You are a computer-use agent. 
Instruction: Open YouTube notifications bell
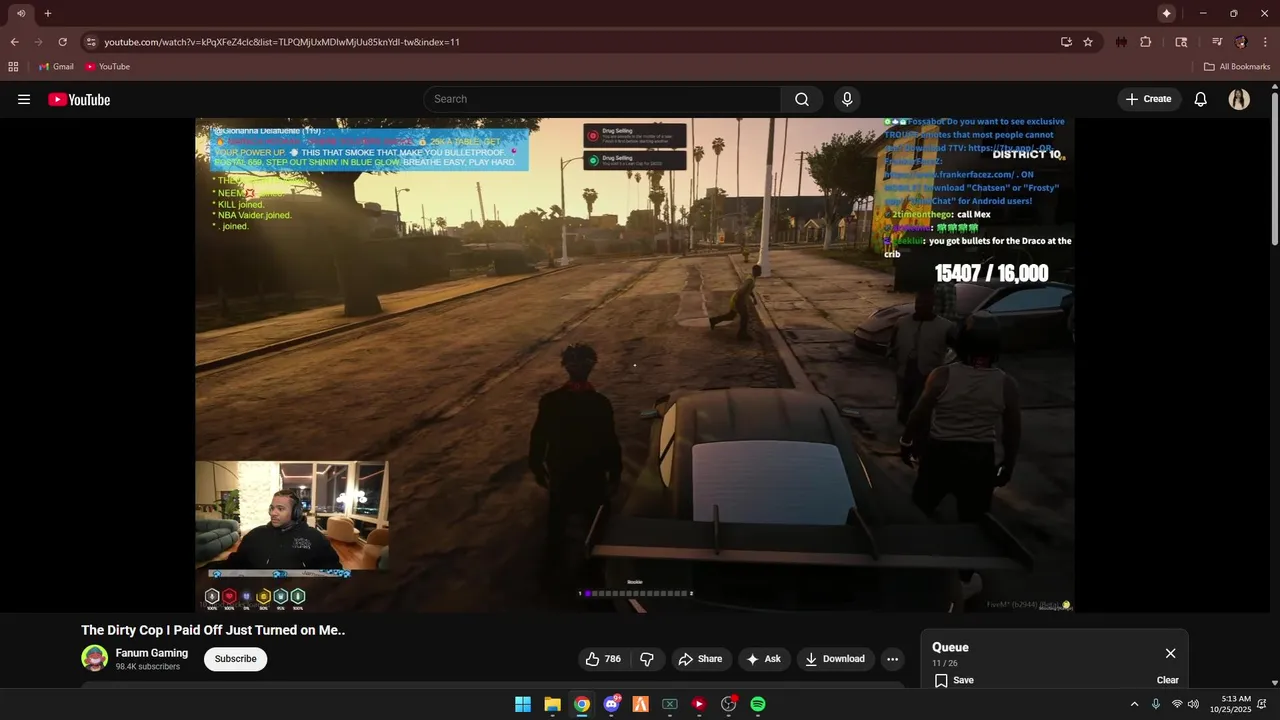(1201, 99)
